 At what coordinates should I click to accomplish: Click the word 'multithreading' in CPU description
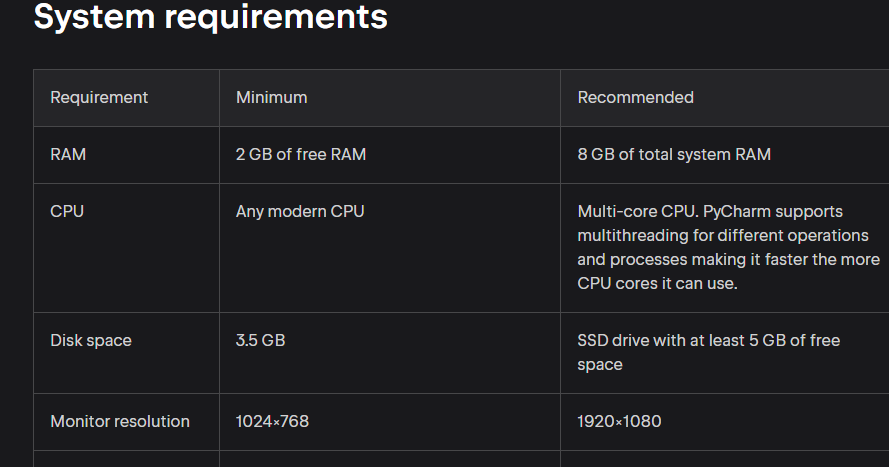click(x=630, y=236)
